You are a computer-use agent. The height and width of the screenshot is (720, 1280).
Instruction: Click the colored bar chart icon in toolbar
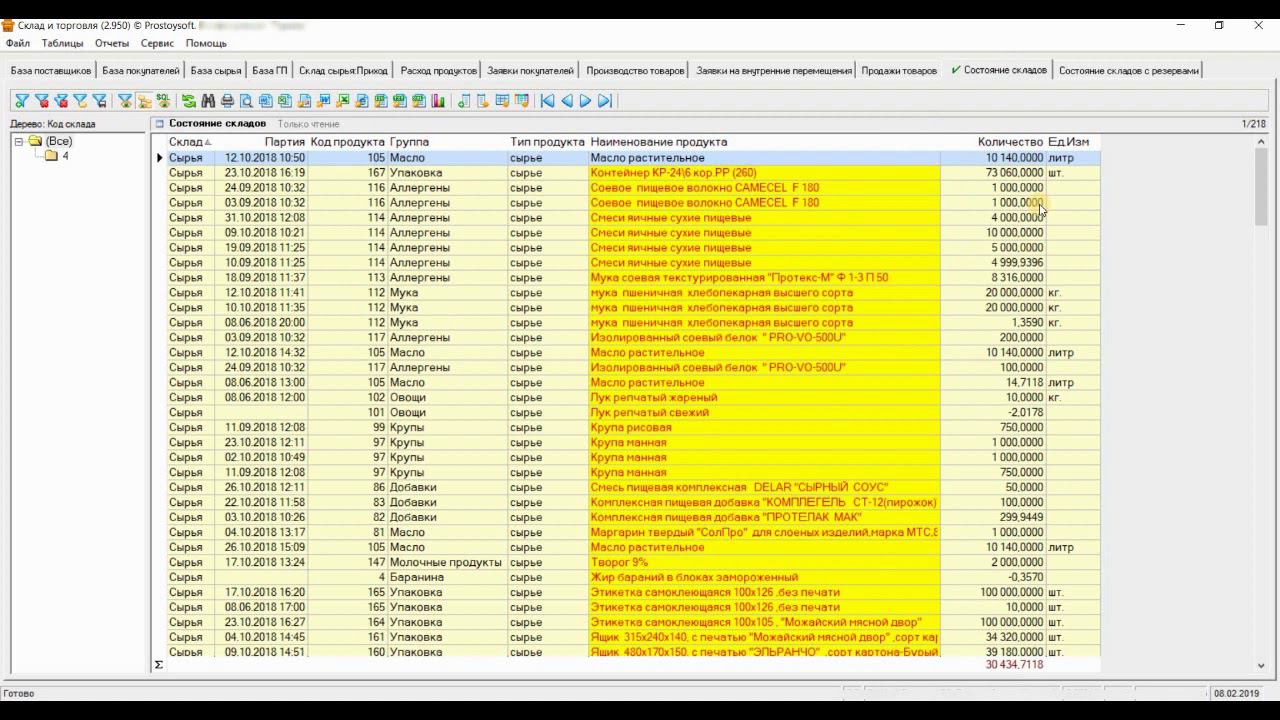click(439, 101)
